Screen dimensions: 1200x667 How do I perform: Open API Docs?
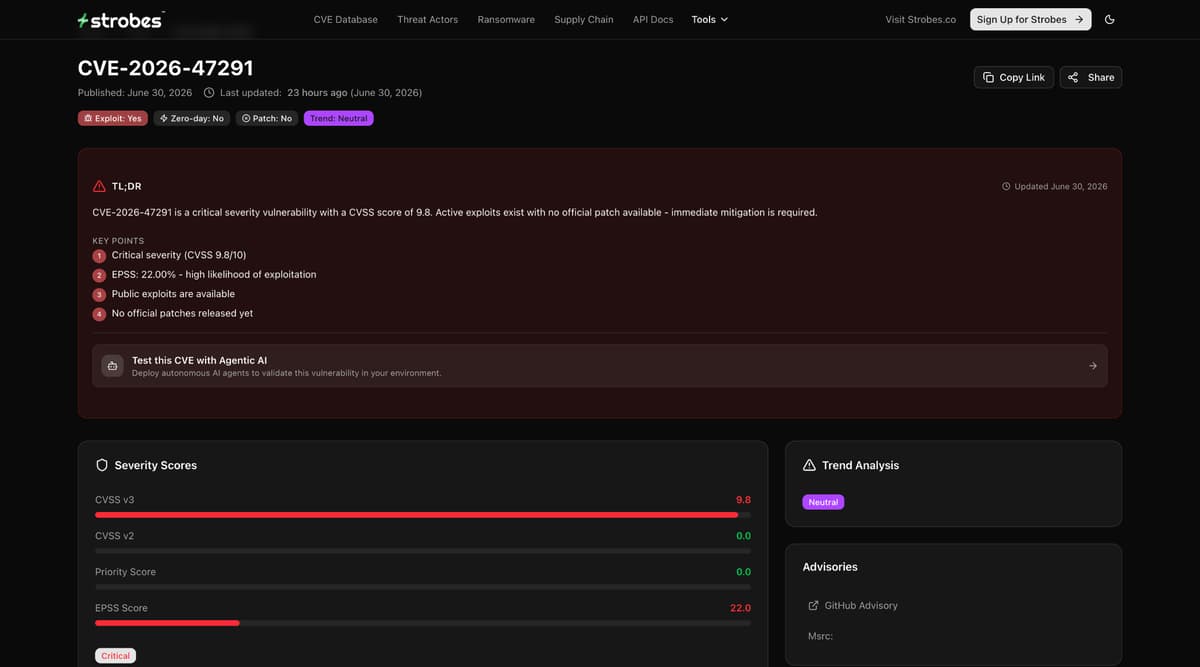pyautogui.click(x=653, y=19)
